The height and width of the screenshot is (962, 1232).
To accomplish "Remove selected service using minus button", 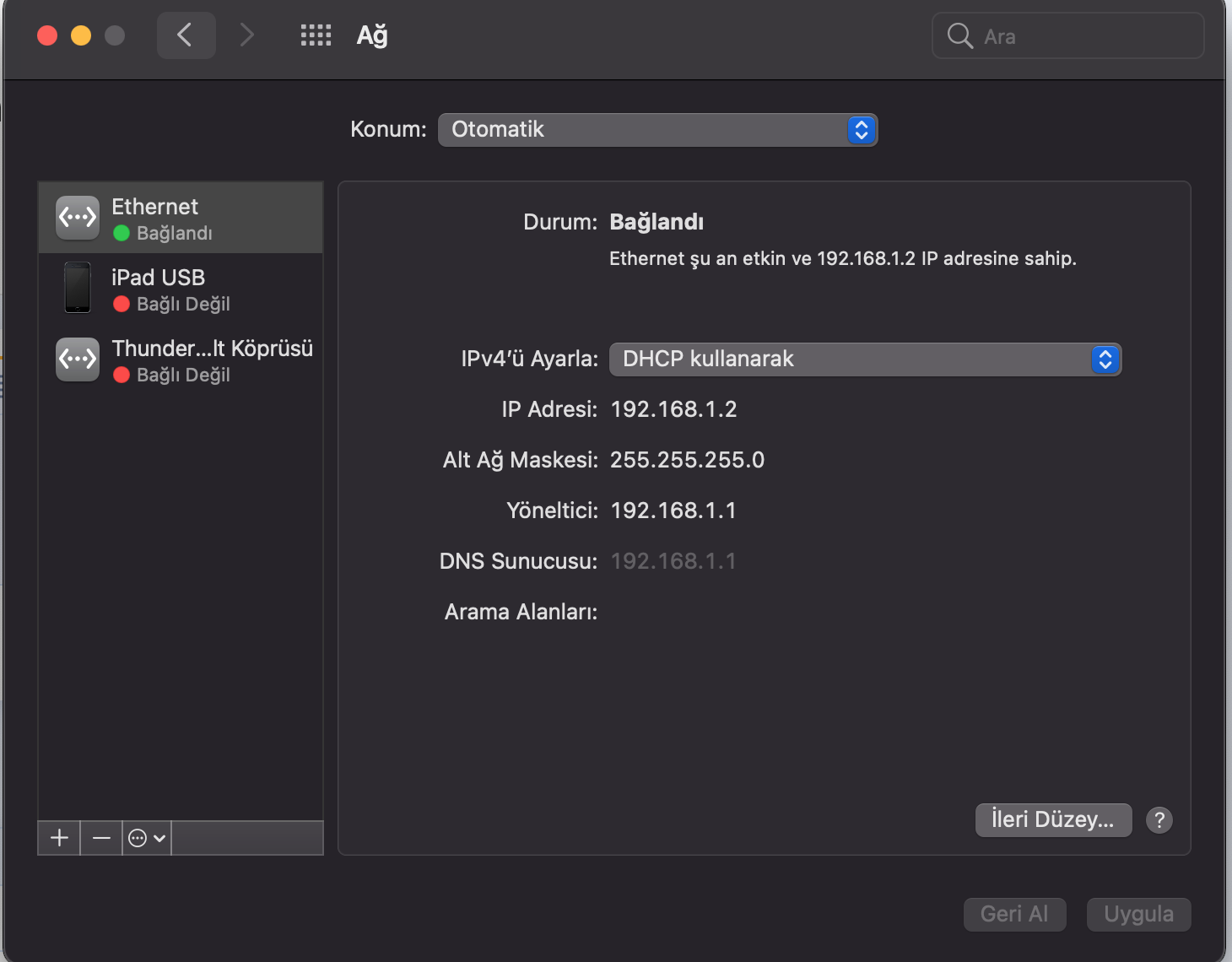I will 100,837.
